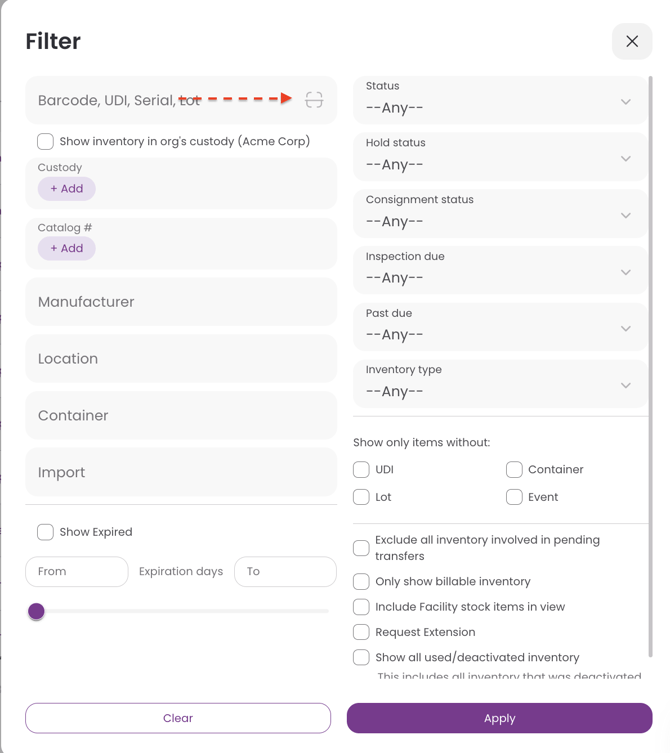The image size is (670, 753).
Task: Open the Hold status dropdown
Action: pos(499,157)
